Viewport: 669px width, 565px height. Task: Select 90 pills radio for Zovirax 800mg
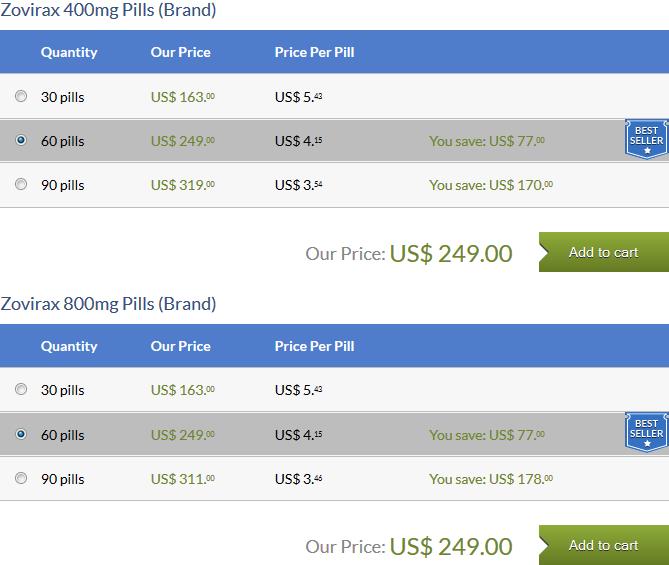(x=20, y=478)
